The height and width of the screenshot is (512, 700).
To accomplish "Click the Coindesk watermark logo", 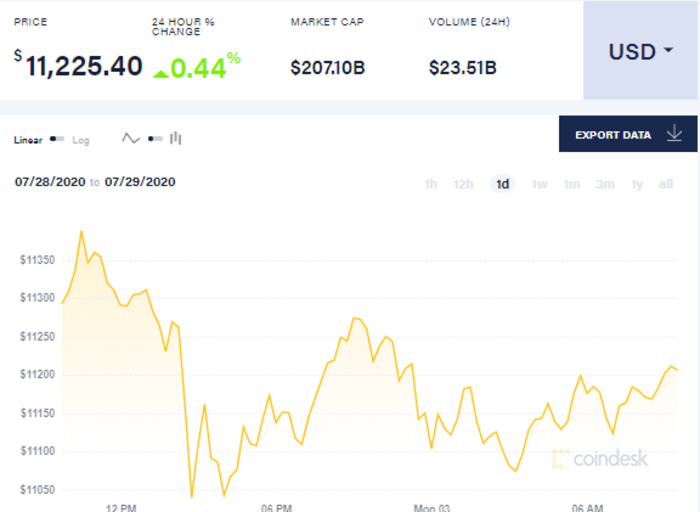I will coord(599,459).
